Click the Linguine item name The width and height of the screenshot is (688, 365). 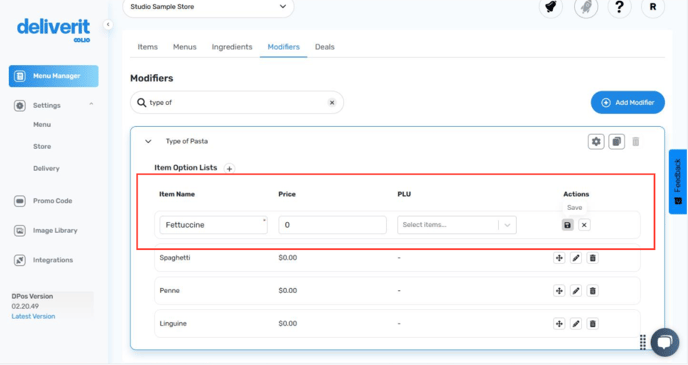pos(173,324)
